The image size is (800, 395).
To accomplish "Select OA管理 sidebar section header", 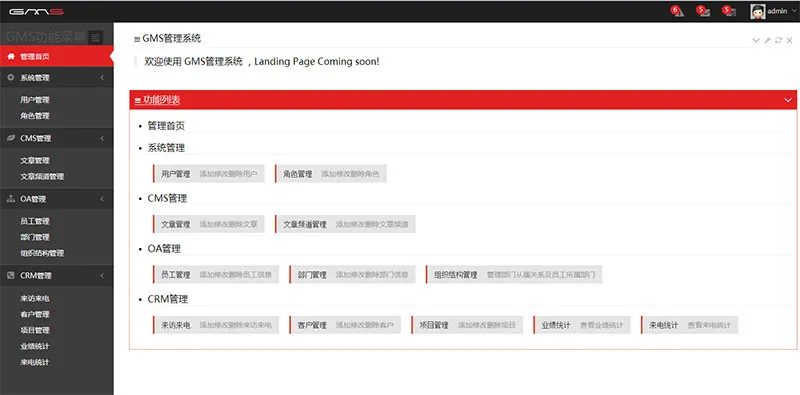I will coord(57,199).
